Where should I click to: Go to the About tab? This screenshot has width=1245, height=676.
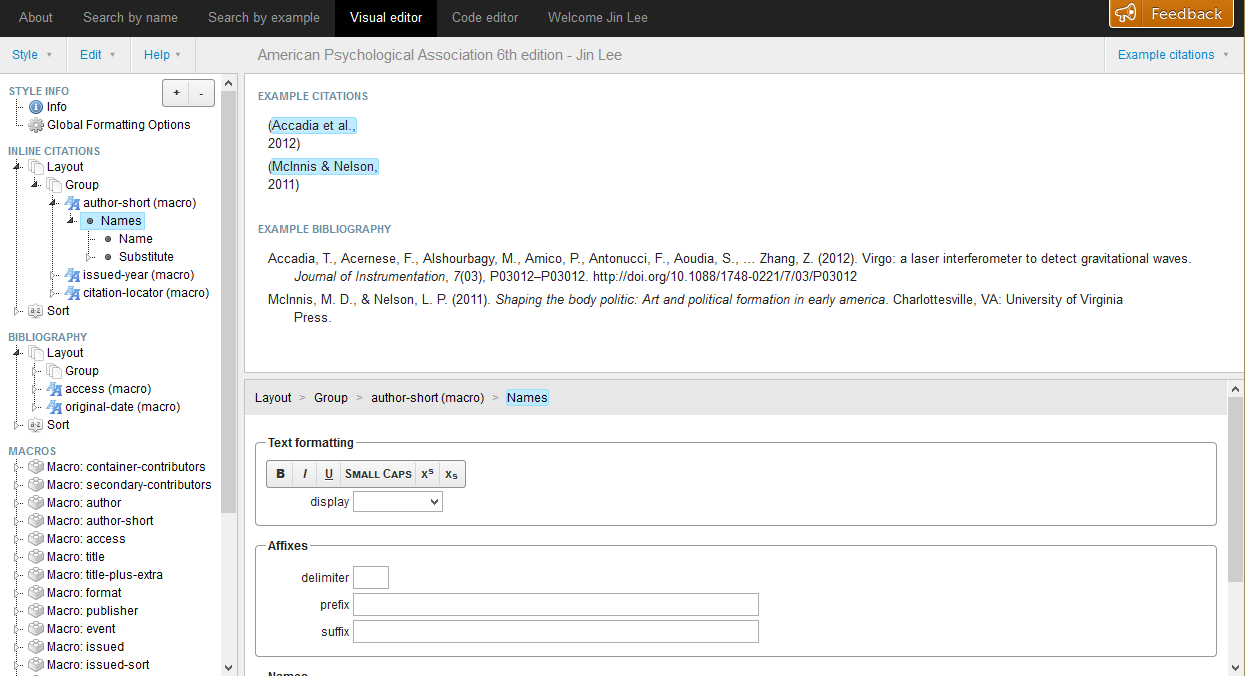pos(36,17)
